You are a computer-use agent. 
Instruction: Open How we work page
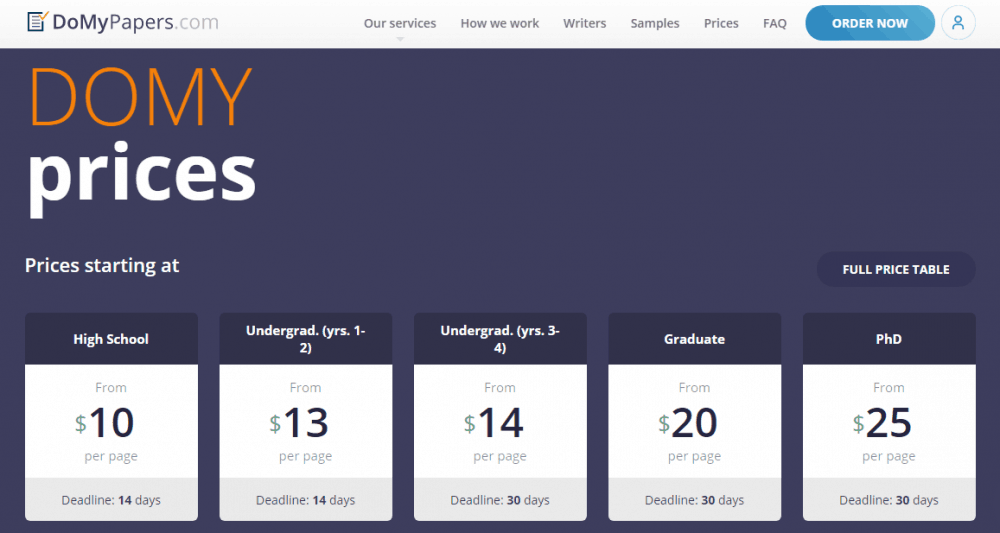[499, 24]
